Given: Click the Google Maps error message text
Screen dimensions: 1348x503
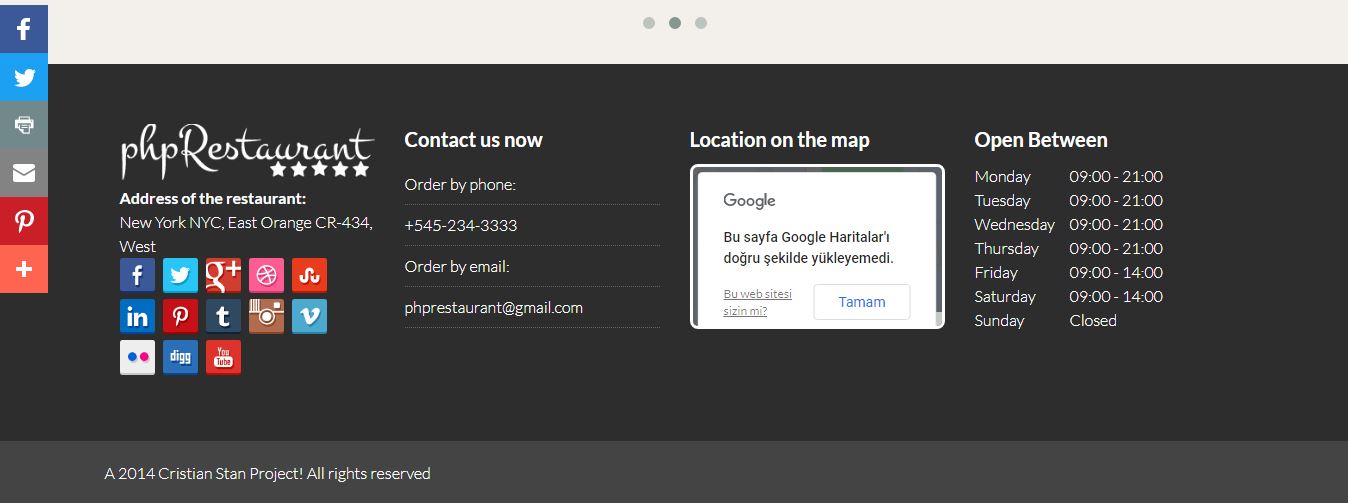Looking at the screenshot, I should coord(808,248).
